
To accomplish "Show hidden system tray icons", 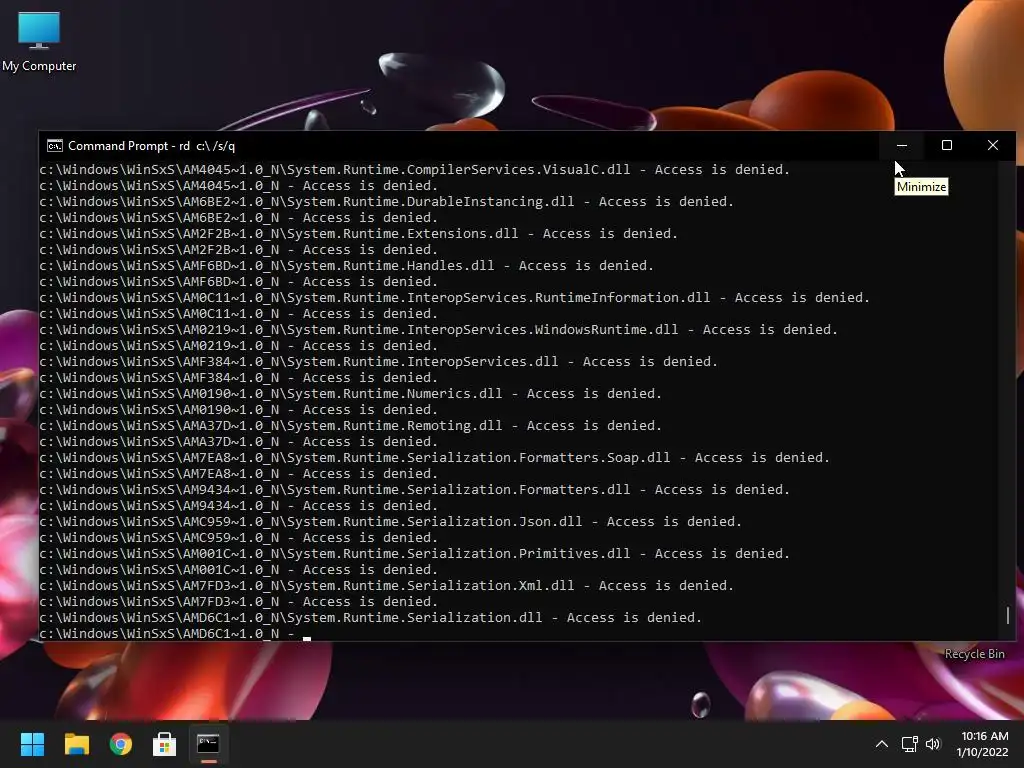I will (x=882, y=744).
